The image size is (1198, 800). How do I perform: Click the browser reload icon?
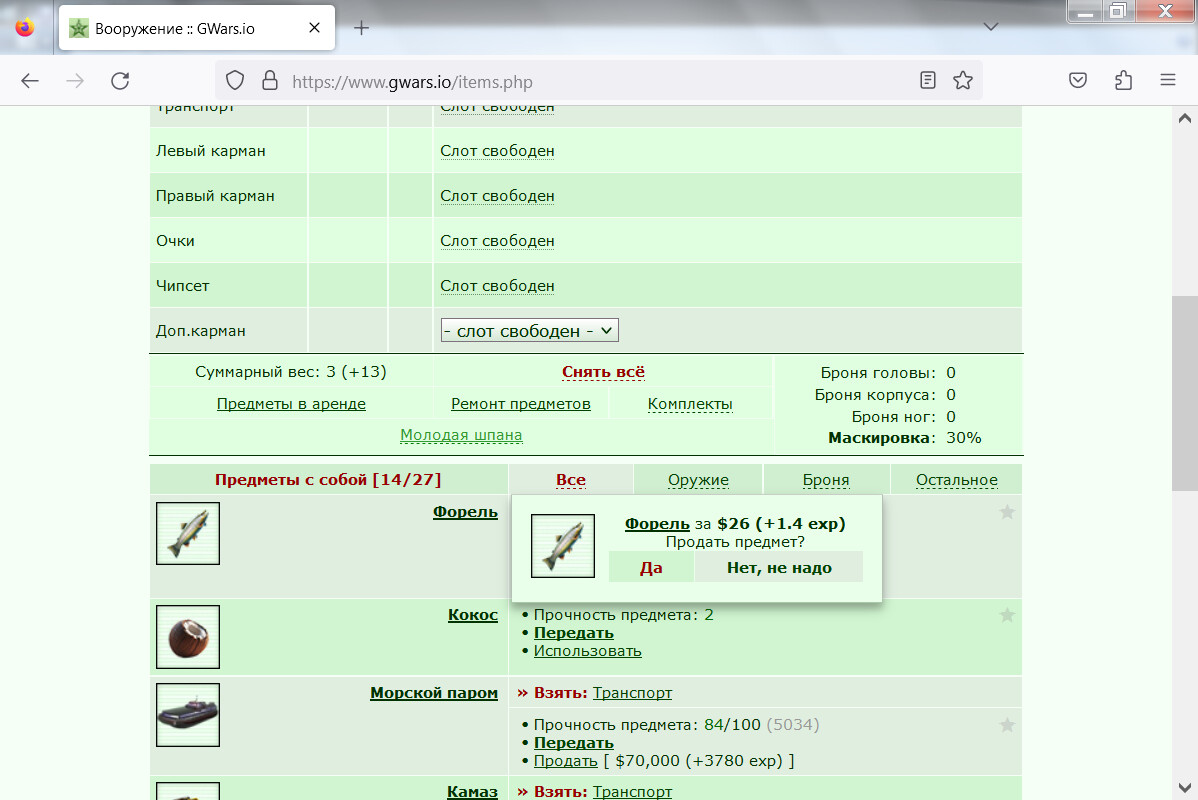pyautogui.click(x=120, y=80)
